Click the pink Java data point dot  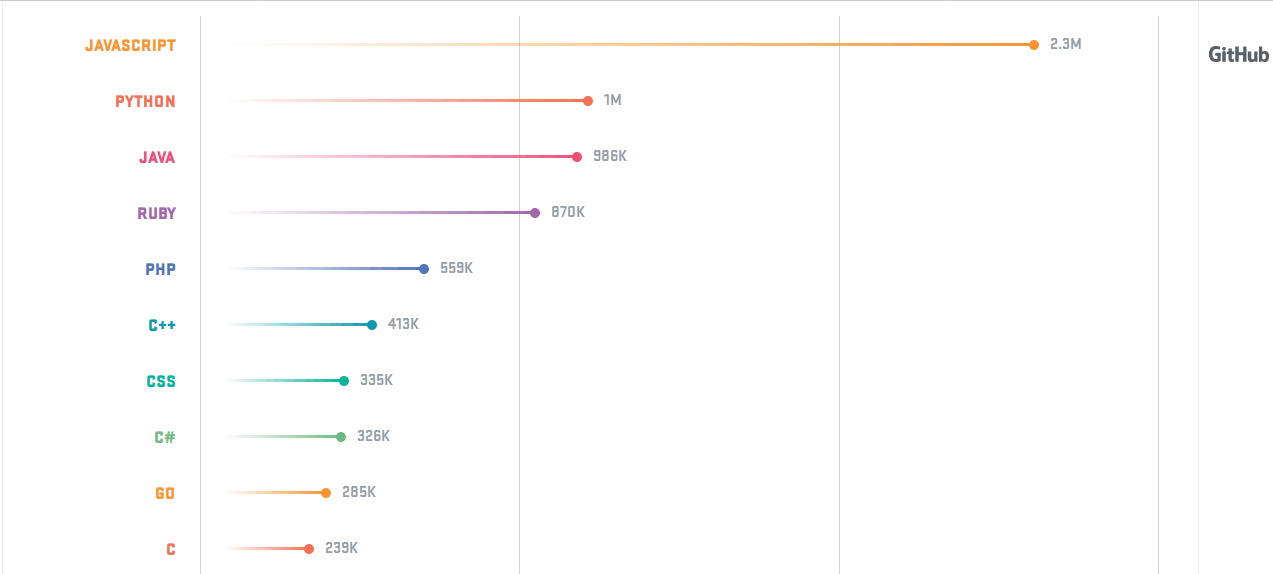tap(577, 157)
